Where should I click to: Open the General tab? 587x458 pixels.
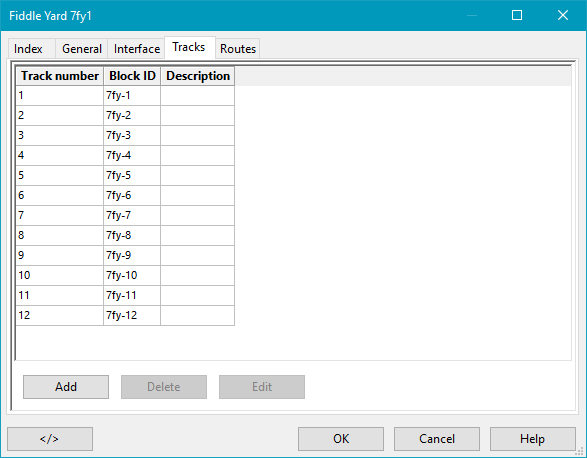click(x=82, y=49)
